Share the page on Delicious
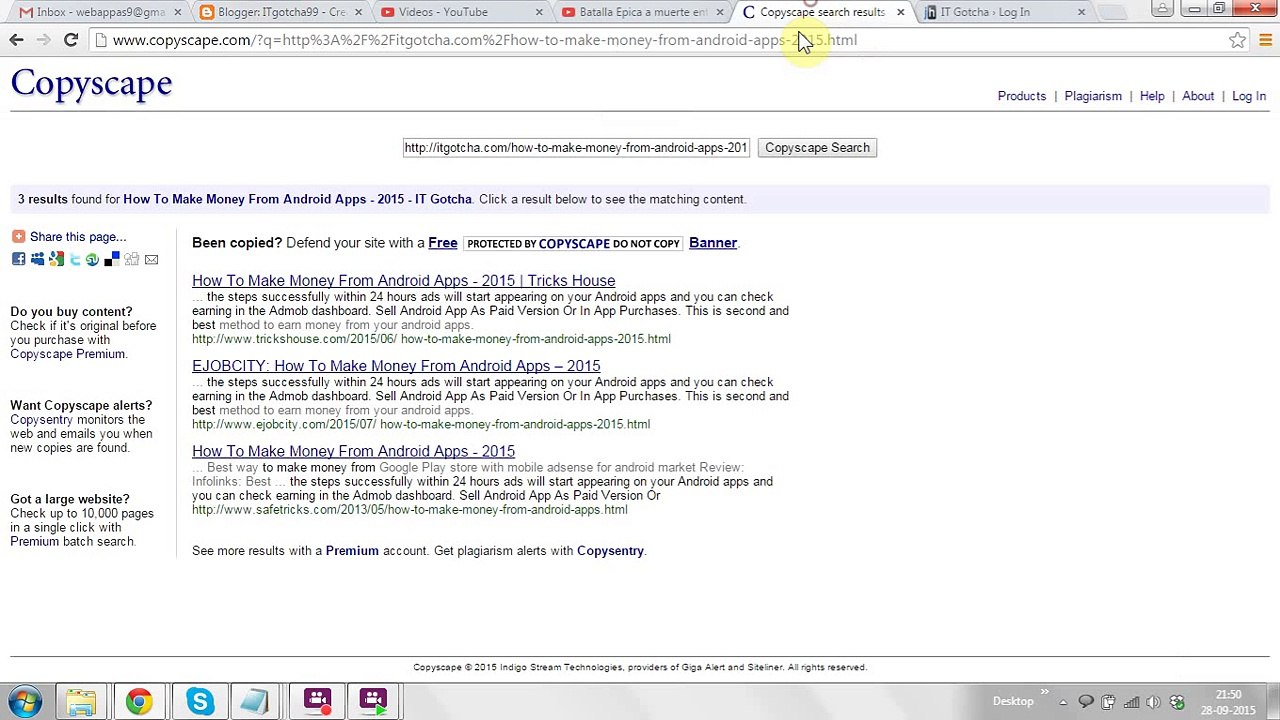 (112, 260)
